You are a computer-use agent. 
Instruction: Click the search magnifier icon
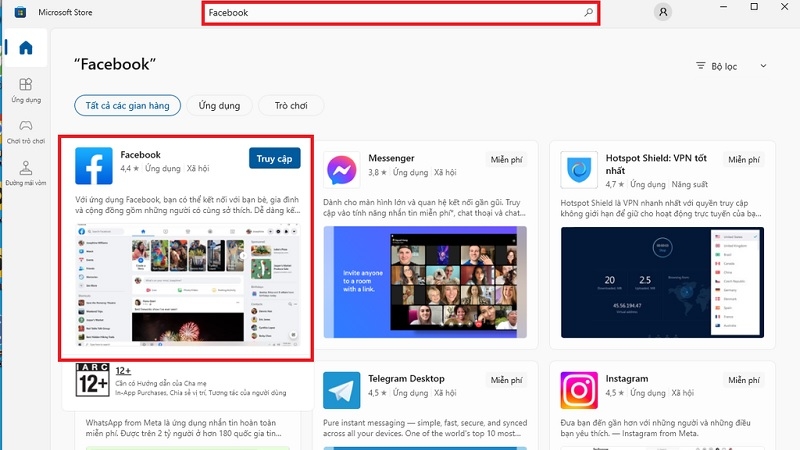coord(588,12)
